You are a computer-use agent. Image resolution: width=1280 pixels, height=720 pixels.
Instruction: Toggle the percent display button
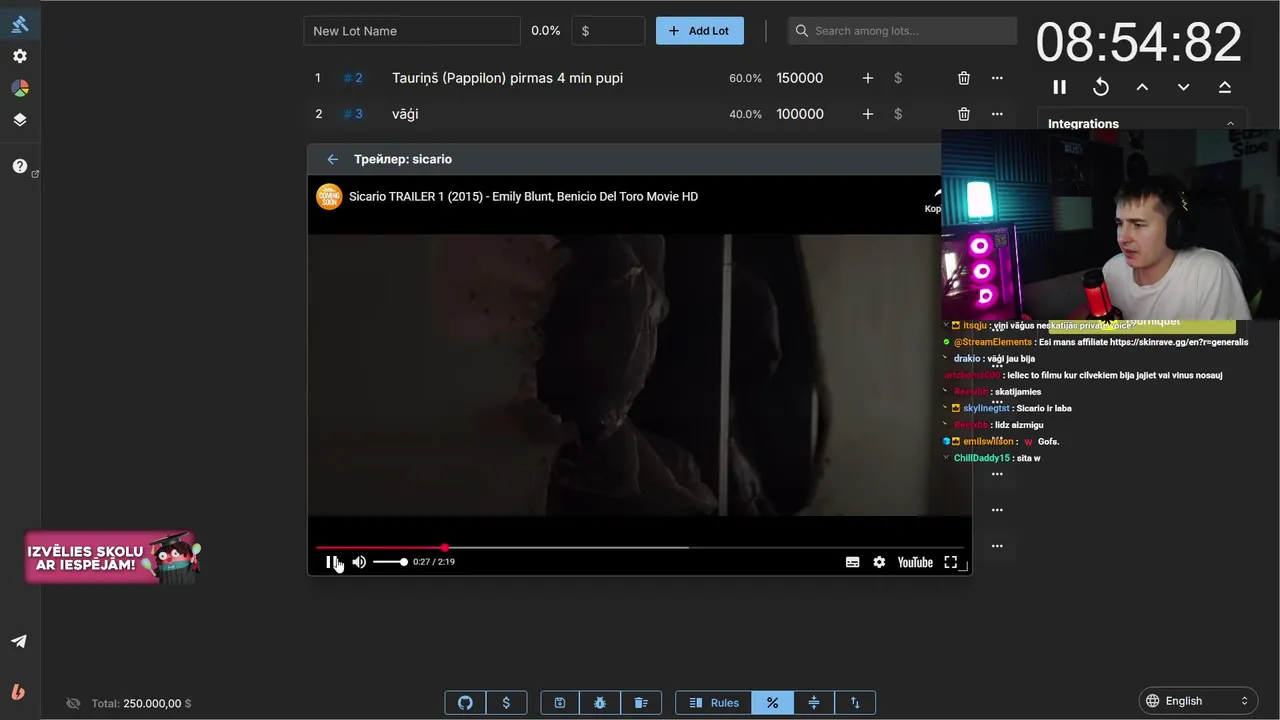pos(773,703)
